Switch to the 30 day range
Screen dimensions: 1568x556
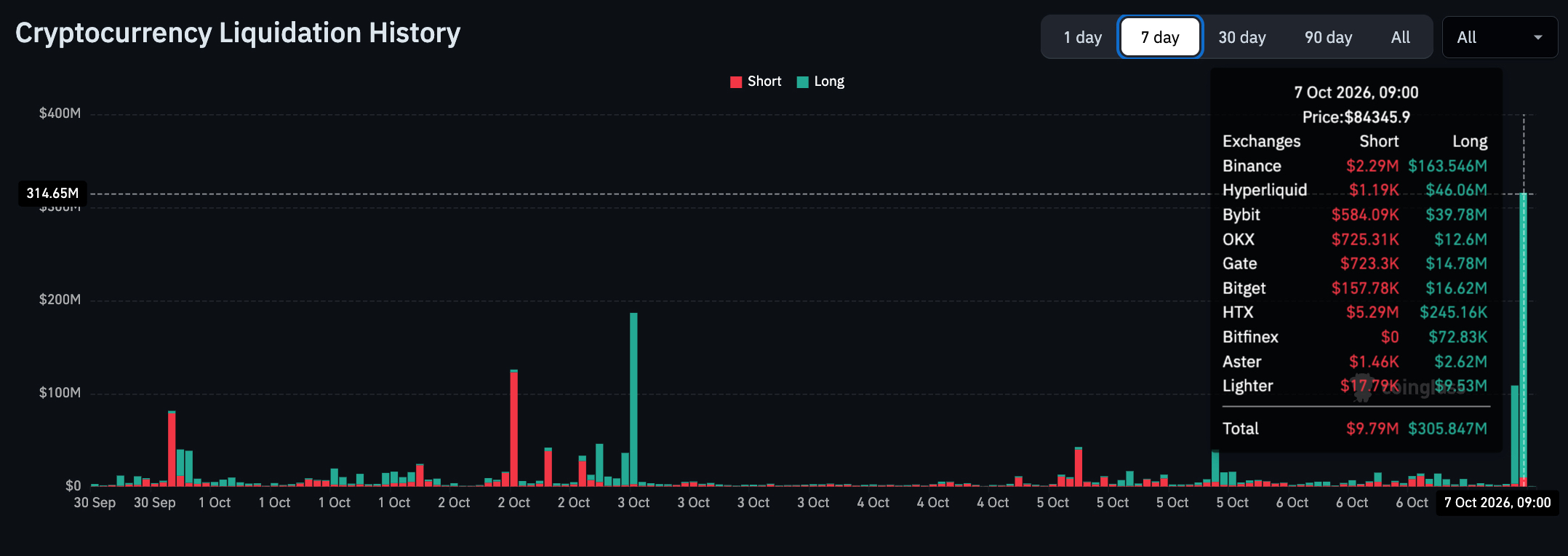click(x=1242, y=37)
